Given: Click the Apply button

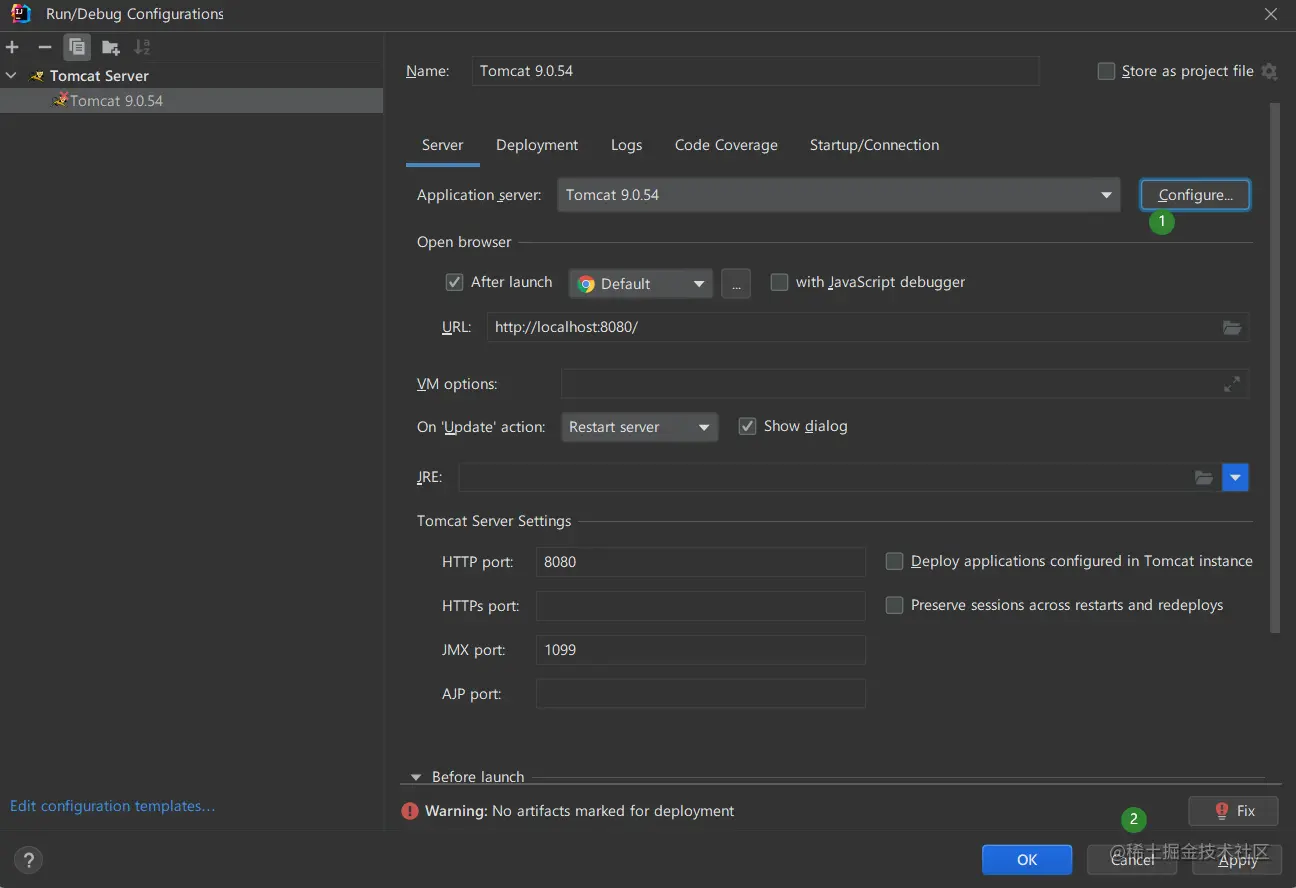Looking at the screenshot, I should [x=1238, y=860].
